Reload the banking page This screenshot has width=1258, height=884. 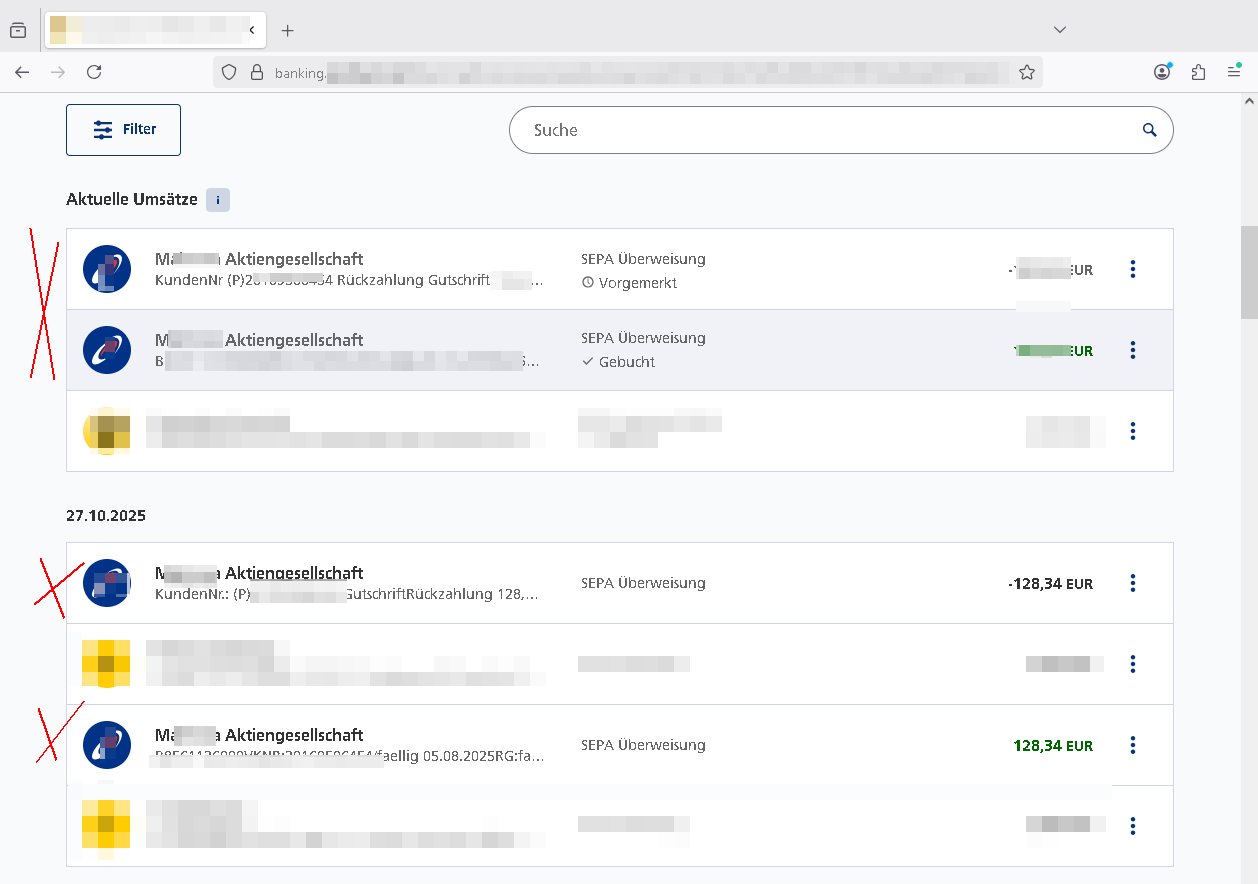click(x=94, y=72)
